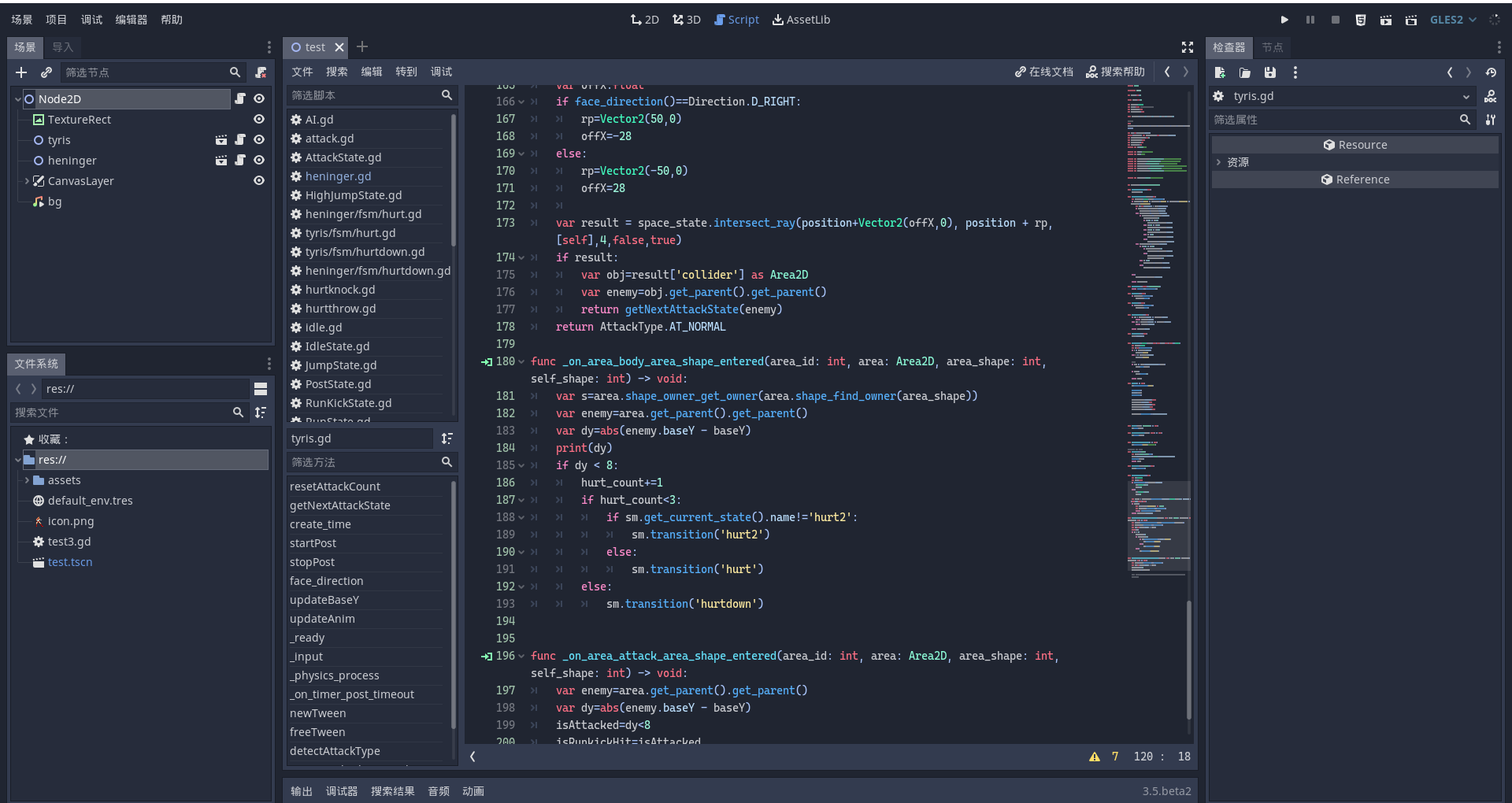Open the GLES2 renderer dropdown

coord(1453,20)
